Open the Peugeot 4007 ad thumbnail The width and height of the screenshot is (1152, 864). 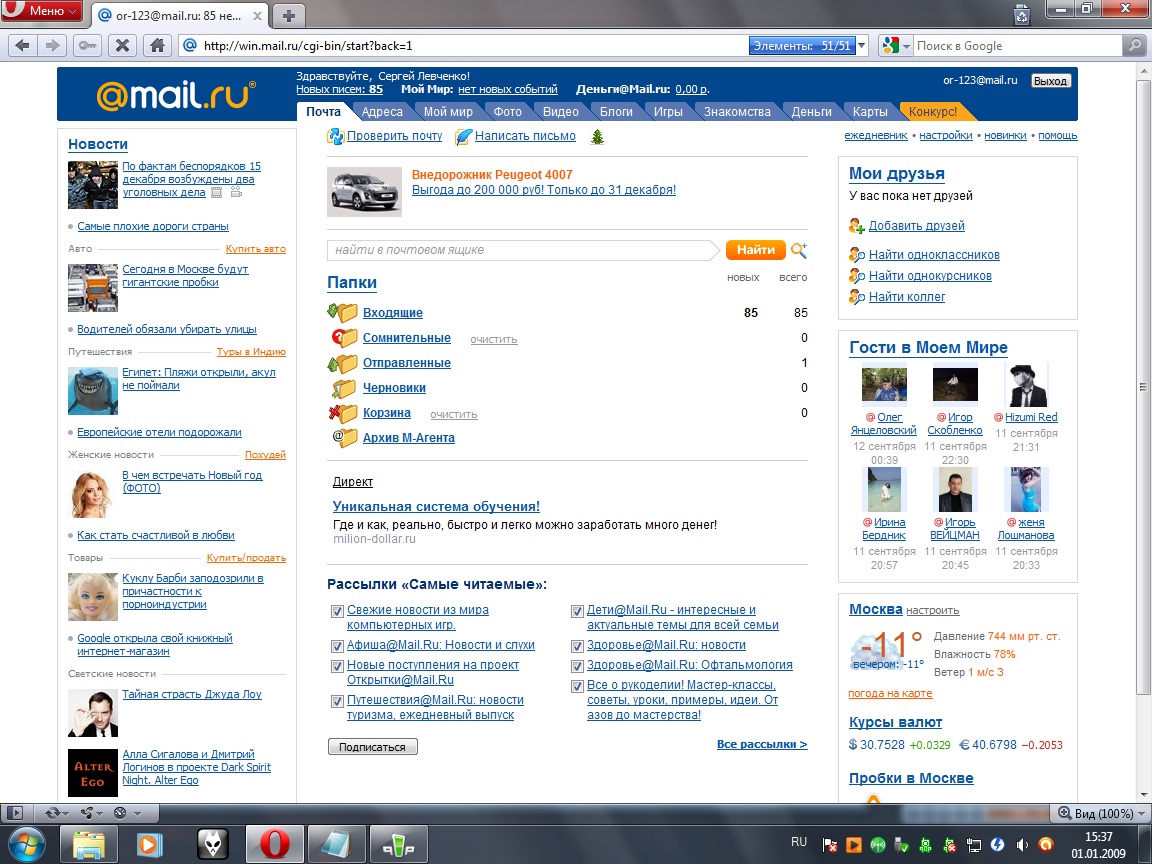pos(364,192)
